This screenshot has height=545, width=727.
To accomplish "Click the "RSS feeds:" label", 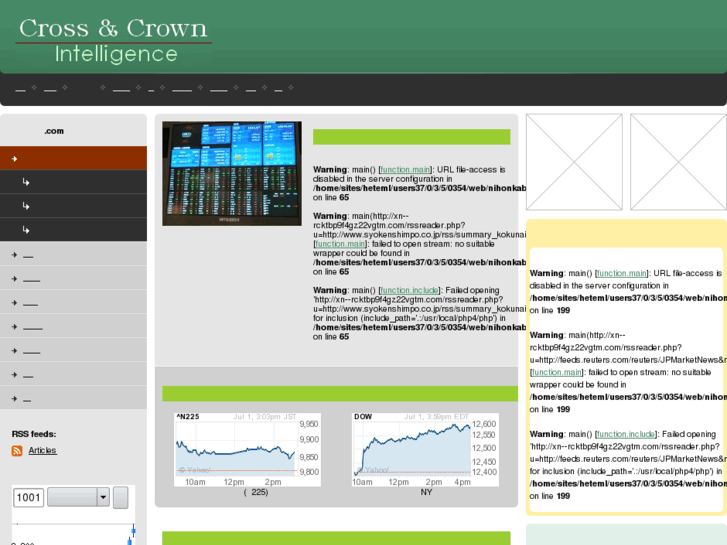I will (x=34, y=434).
